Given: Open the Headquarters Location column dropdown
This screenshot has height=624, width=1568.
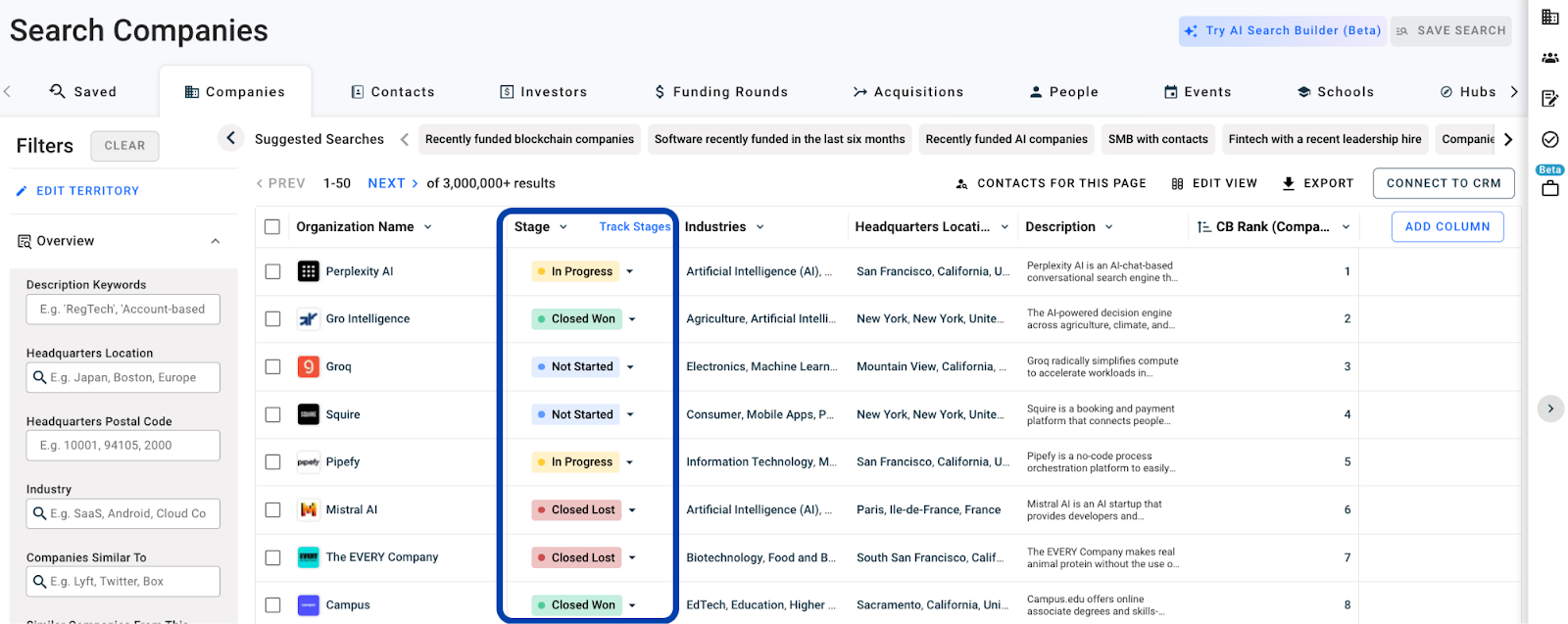Looking at the screenshot, I should 1004,227.
